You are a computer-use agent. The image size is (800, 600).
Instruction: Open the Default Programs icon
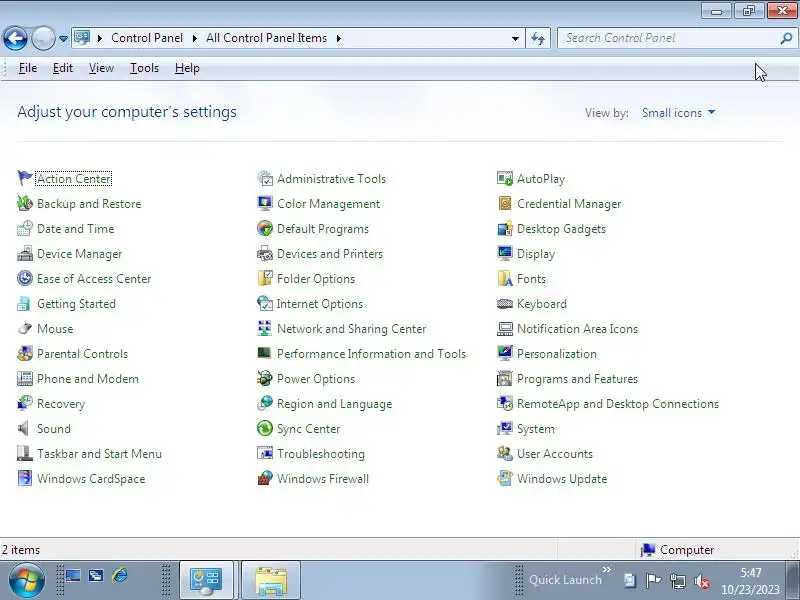pyautogui.click(x=265, y=229)
